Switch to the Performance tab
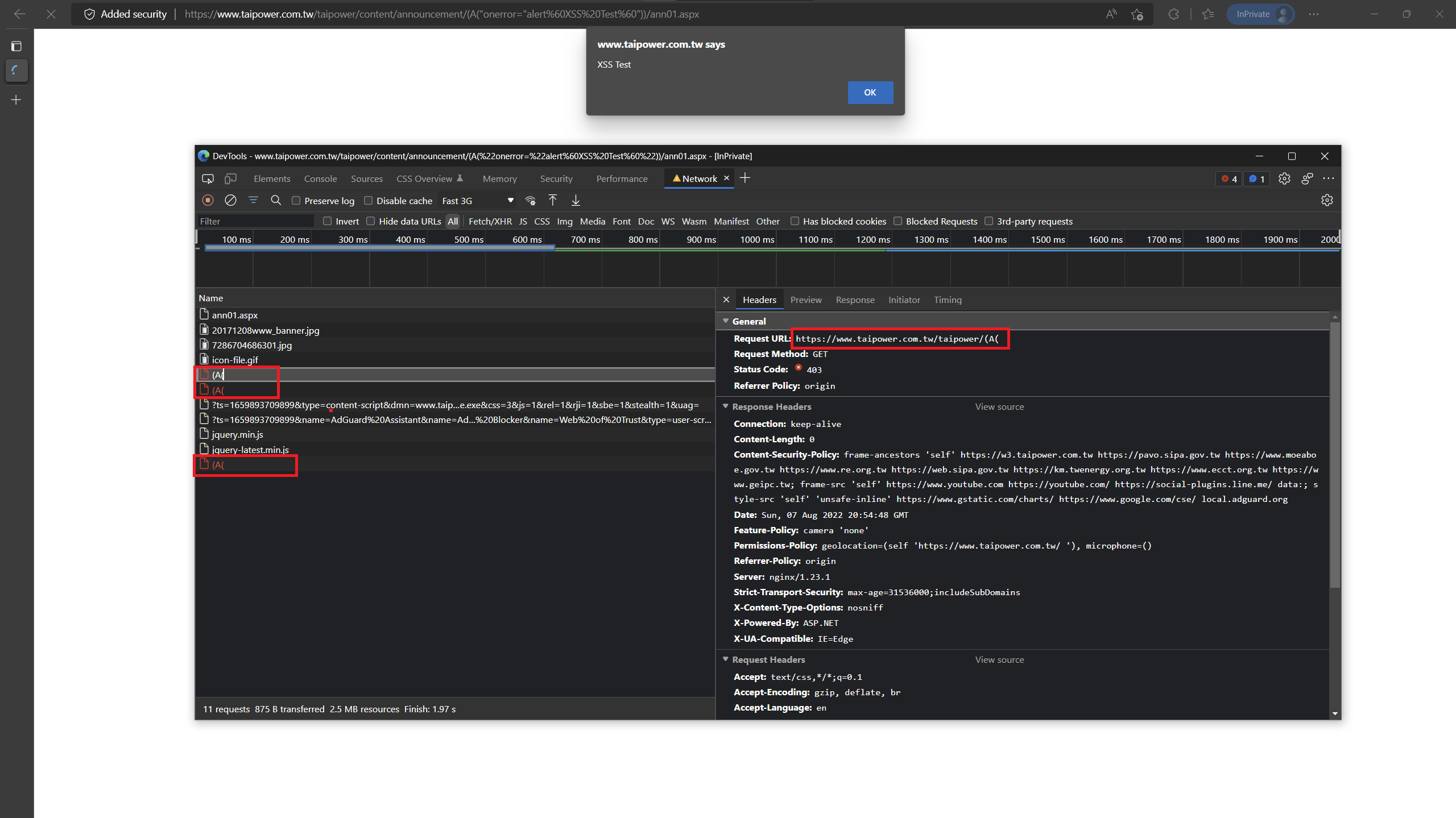The height and width of the screenshot is (818, 1456). point(622,179)
